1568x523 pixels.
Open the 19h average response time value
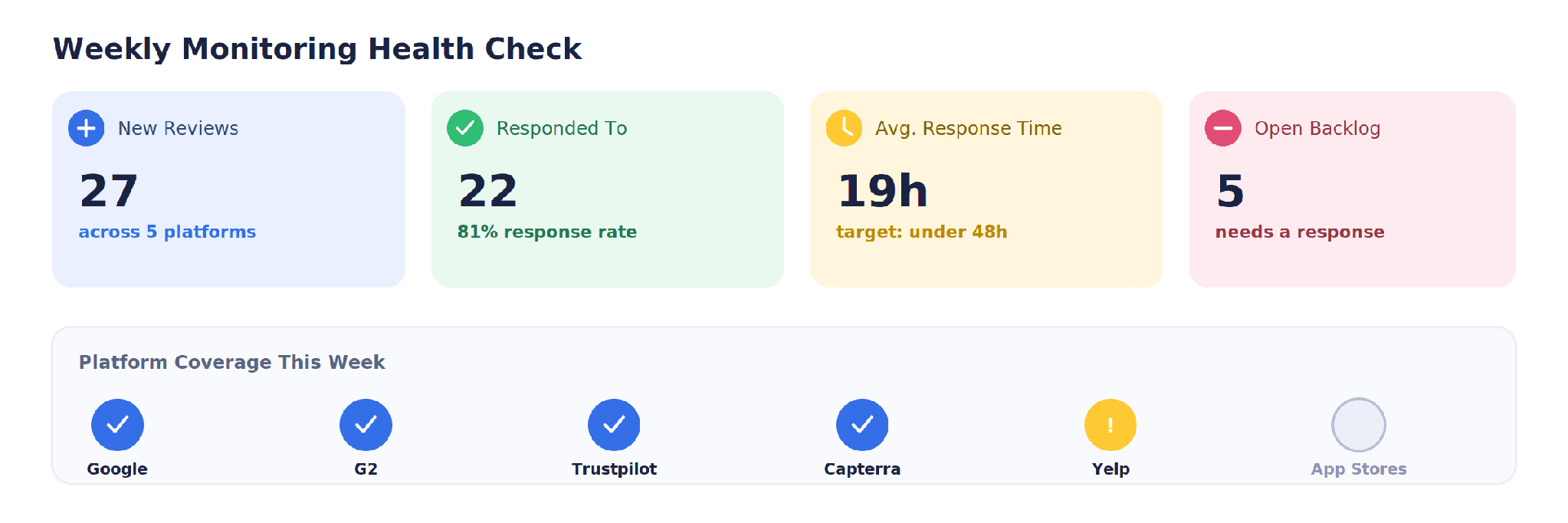883,191
